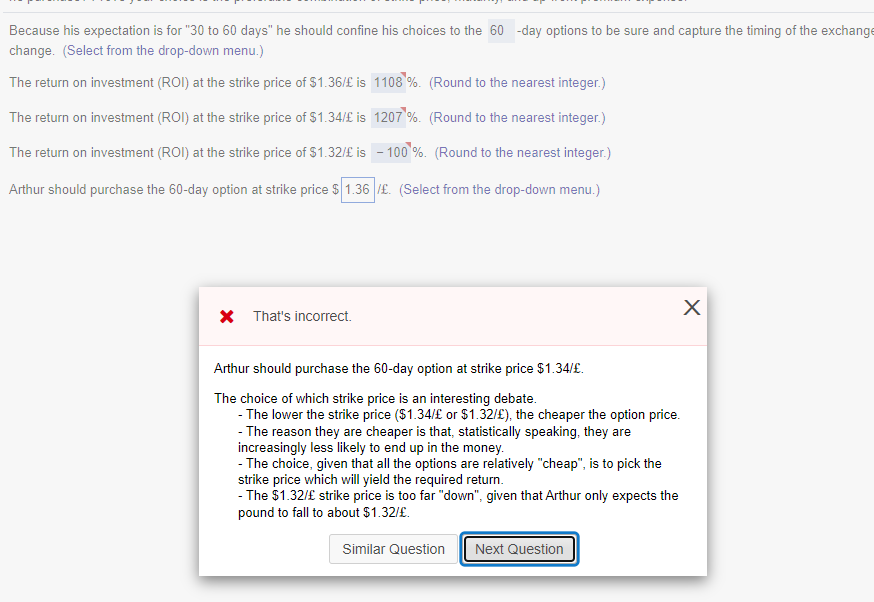Viewport: 874px width, 602px height.
Task: Click the "That's incorrect." message text
Action: tap(302, 316)
